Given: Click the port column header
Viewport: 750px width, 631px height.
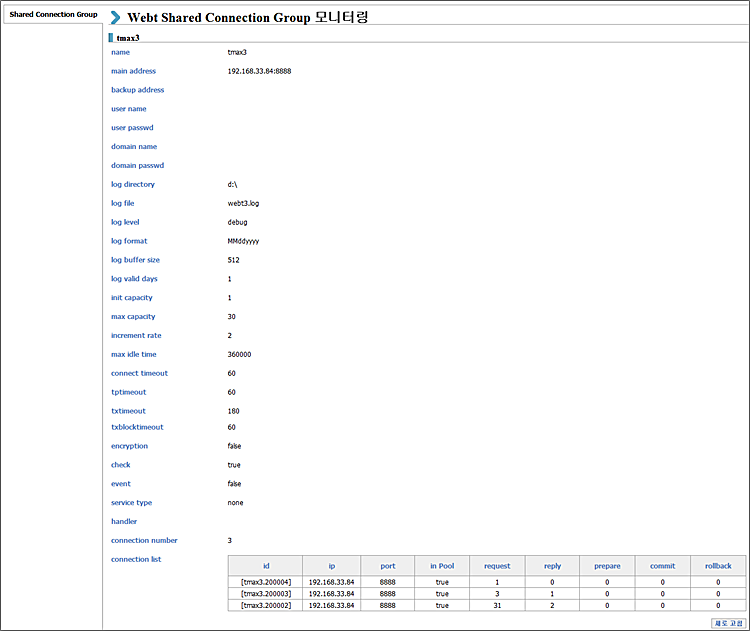Looking at the screenshot, I should pos(387,566).
